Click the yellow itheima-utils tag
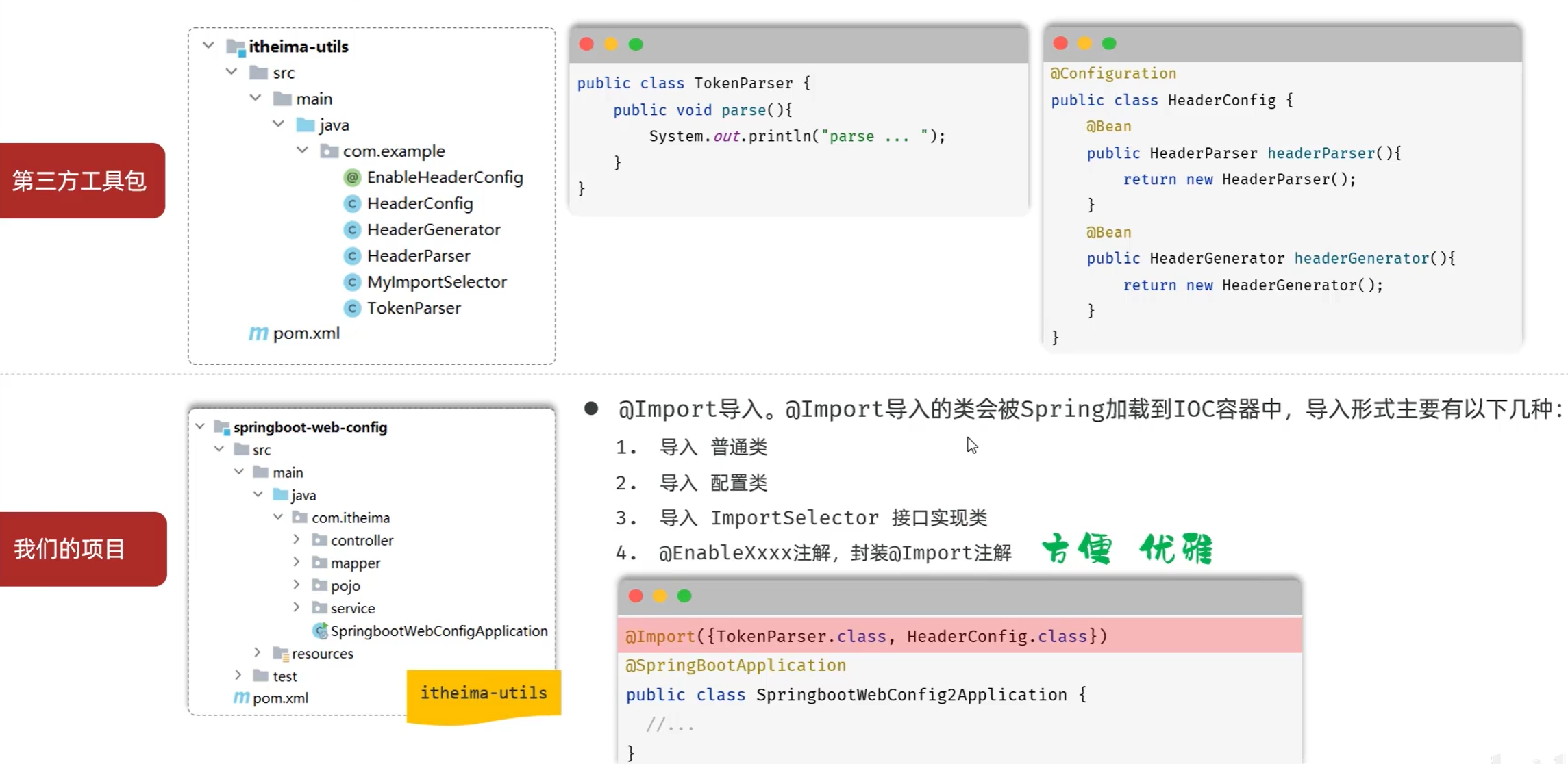 pyautogui.click(x=484, y=695)
